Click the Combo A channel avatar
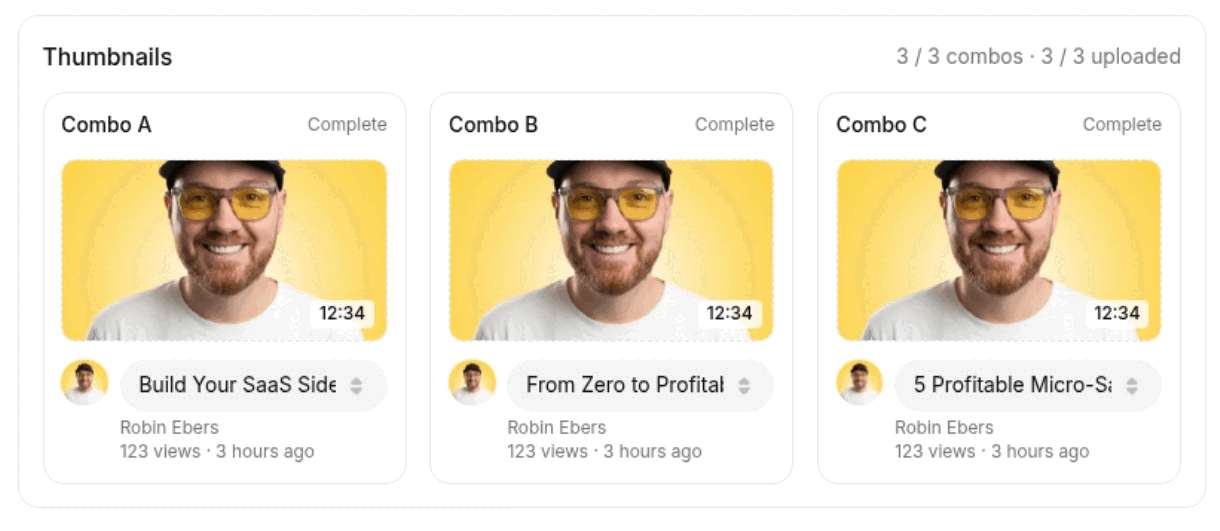1220x531 pixels. 84,383
